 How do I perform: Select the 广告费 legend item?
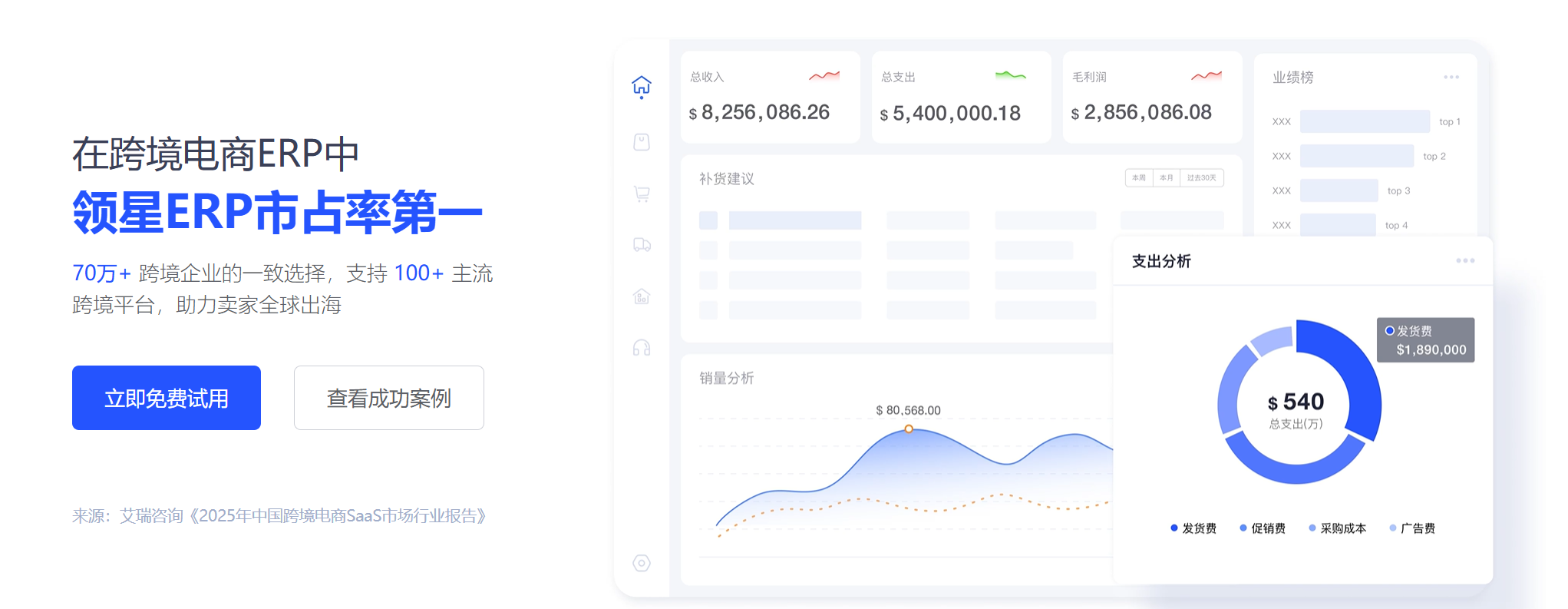[x=1412, y=528]
